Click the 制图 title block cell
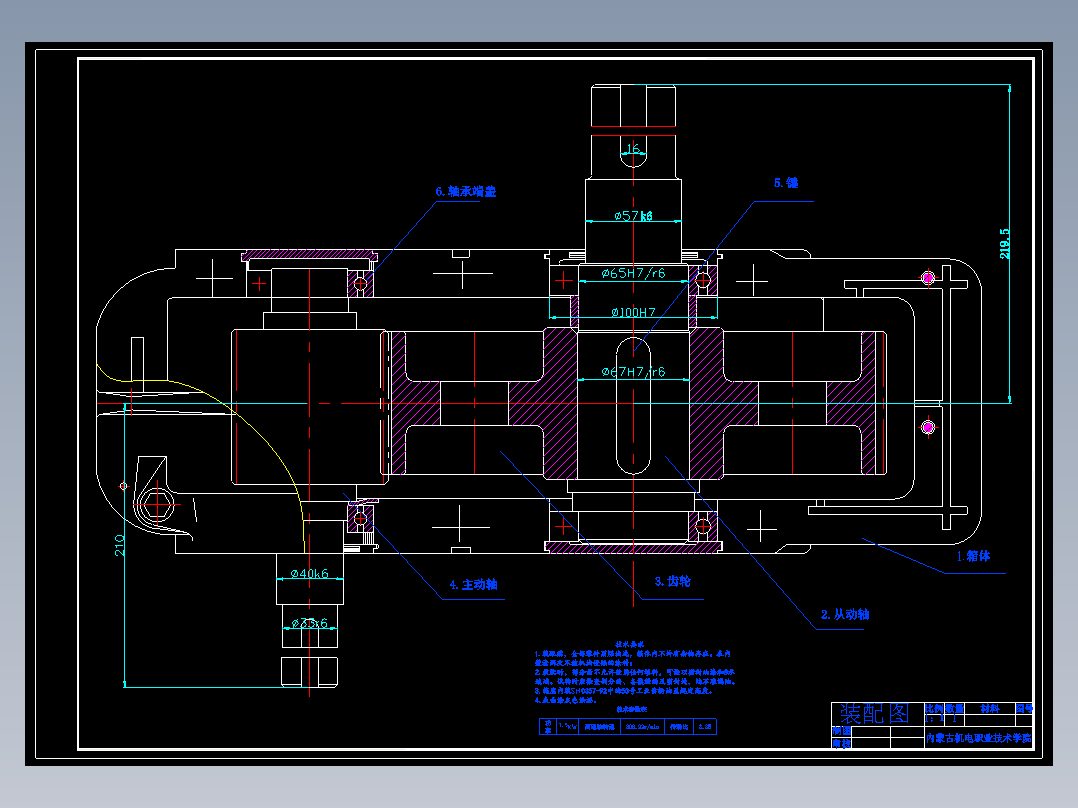The image size is (1078, 808). pos(842,731)
